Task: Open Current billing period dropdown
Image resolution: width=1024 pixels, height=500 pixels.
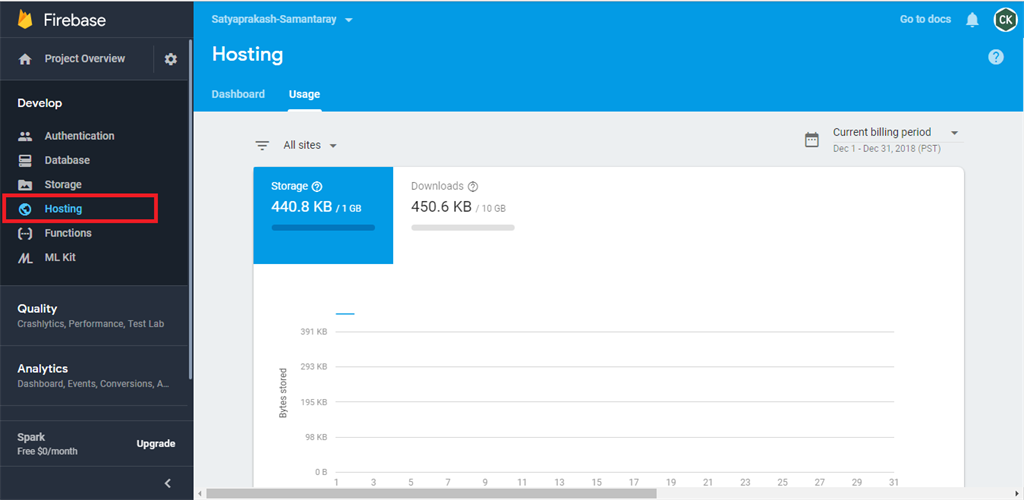Action: point(896,133)
